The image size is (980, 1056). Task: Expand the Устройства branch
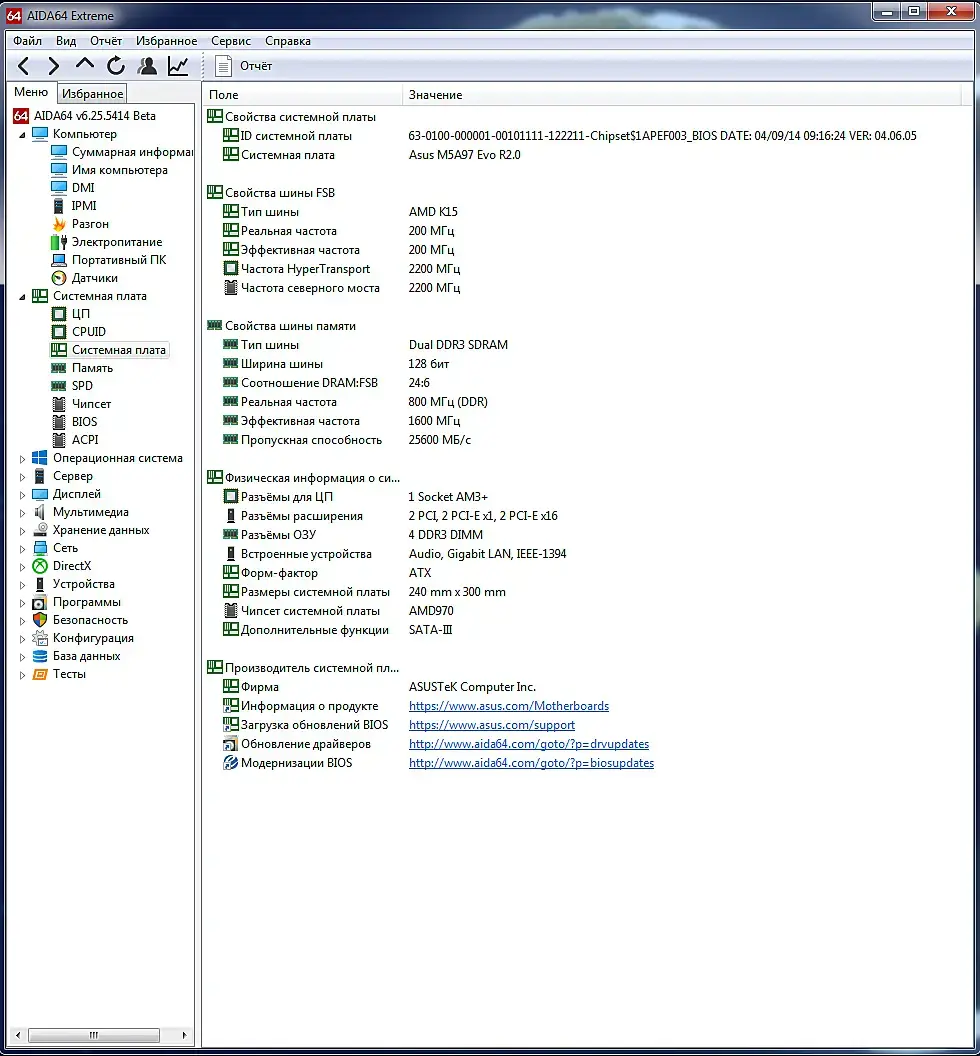[22, 585]
